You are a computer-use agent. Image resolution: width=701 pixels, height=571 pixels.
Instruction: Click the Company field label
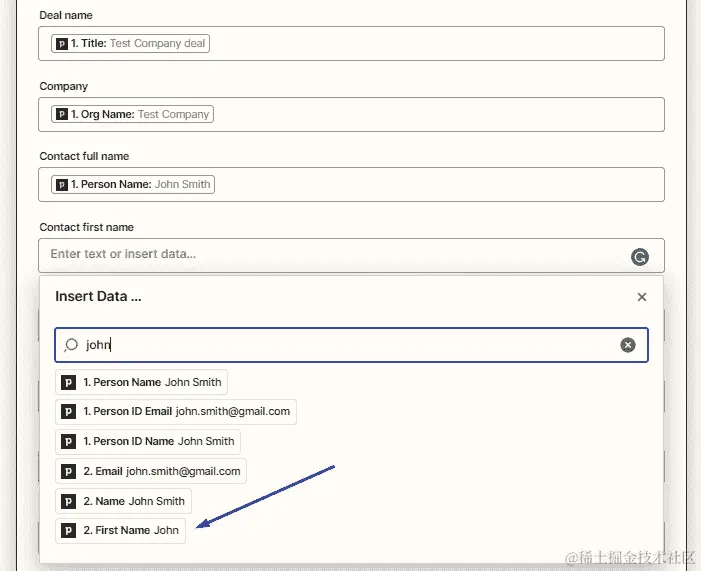(63, 86)
